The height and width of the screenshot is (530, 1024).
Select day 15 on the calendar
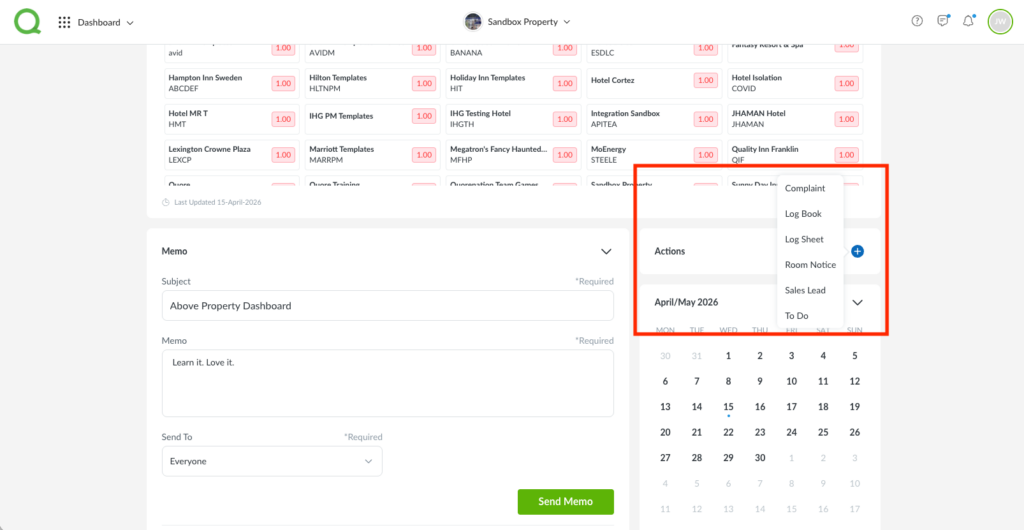point(728,407)
